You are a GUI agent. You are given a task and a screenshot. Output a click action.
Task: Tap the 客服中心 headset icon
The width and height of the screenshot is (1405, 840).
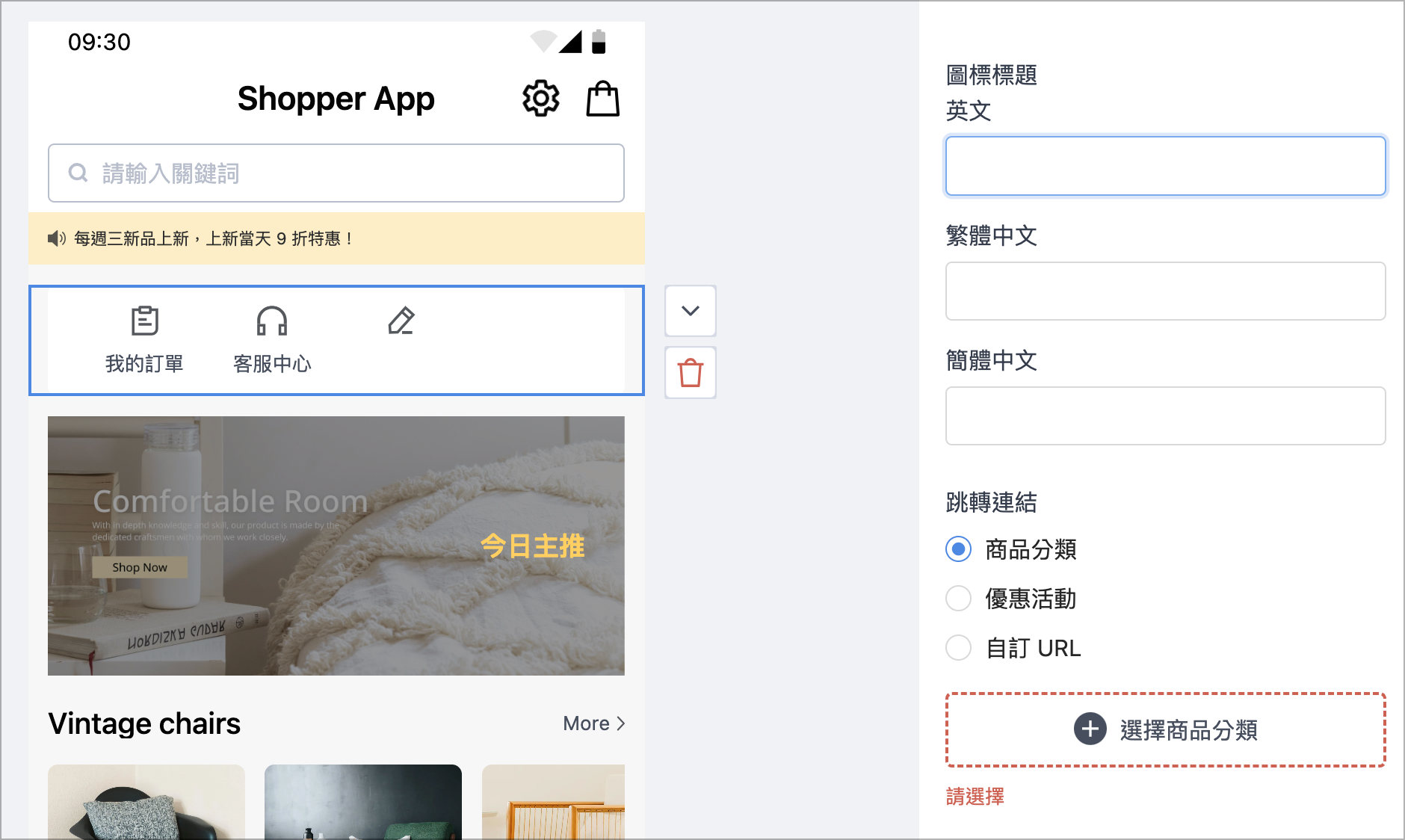click(272, 321)
